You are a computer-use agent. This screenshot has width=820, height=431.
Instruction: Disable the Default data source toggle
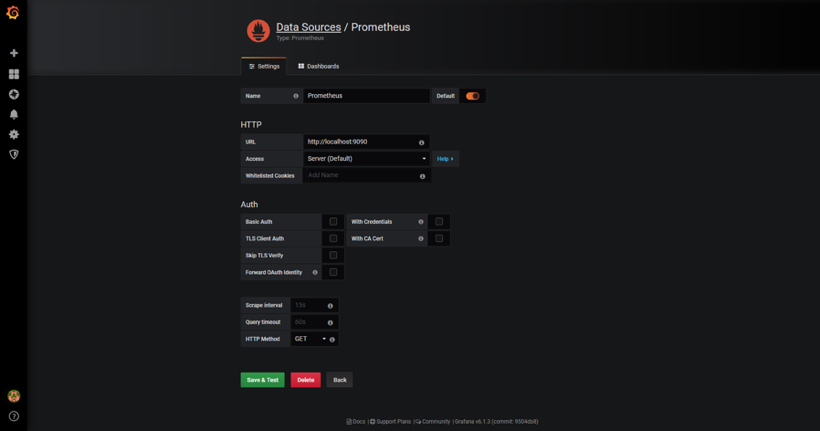point(472,96)
